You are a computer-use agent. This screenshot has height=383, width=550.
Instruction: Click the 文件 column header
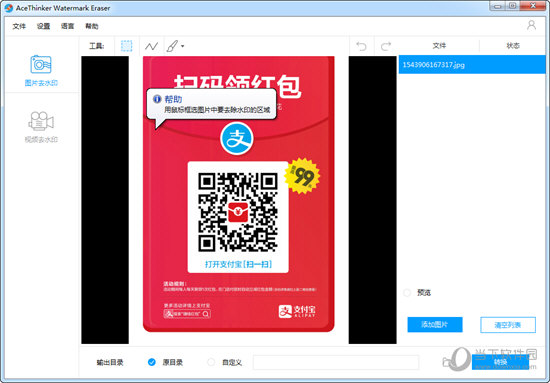[439, 46]
